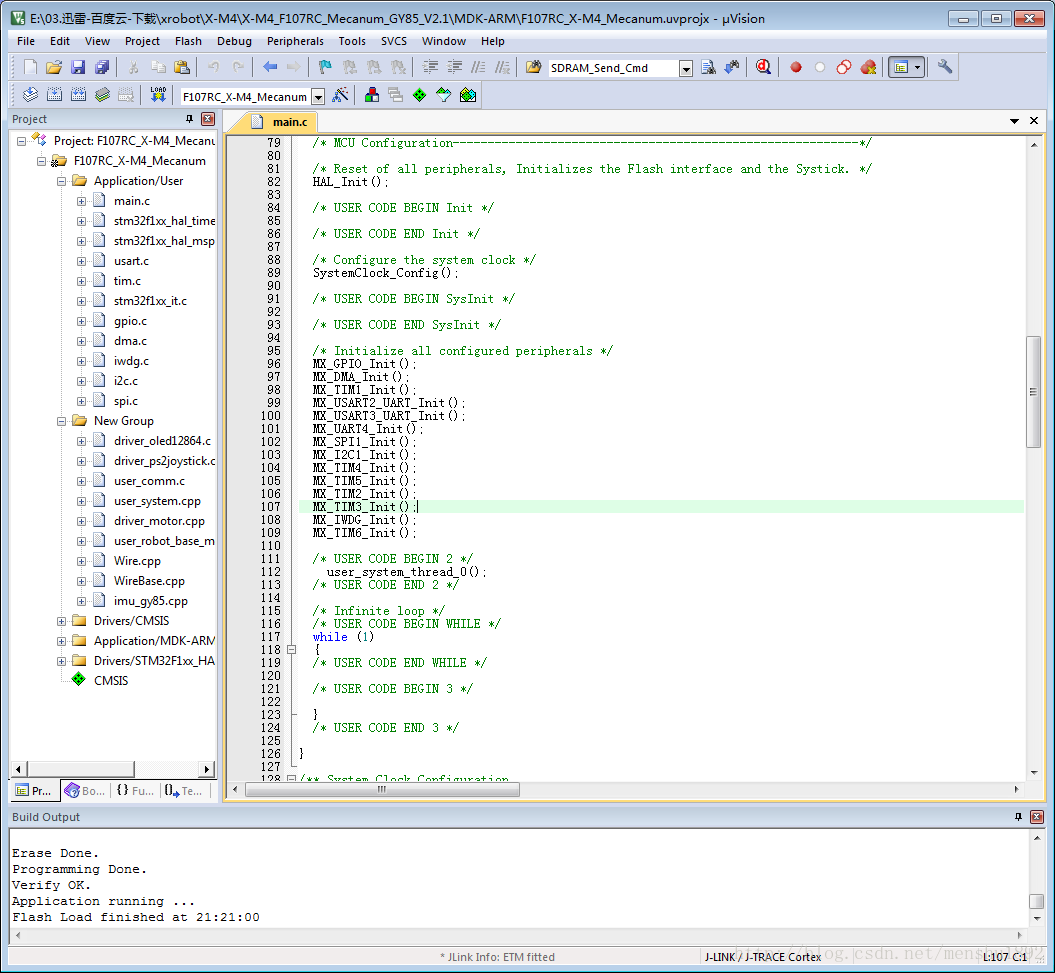Select Software Packs with the green funnel diamond icon
The width and height of the screenshot is (1055, 973).
(x=443, y=96)
